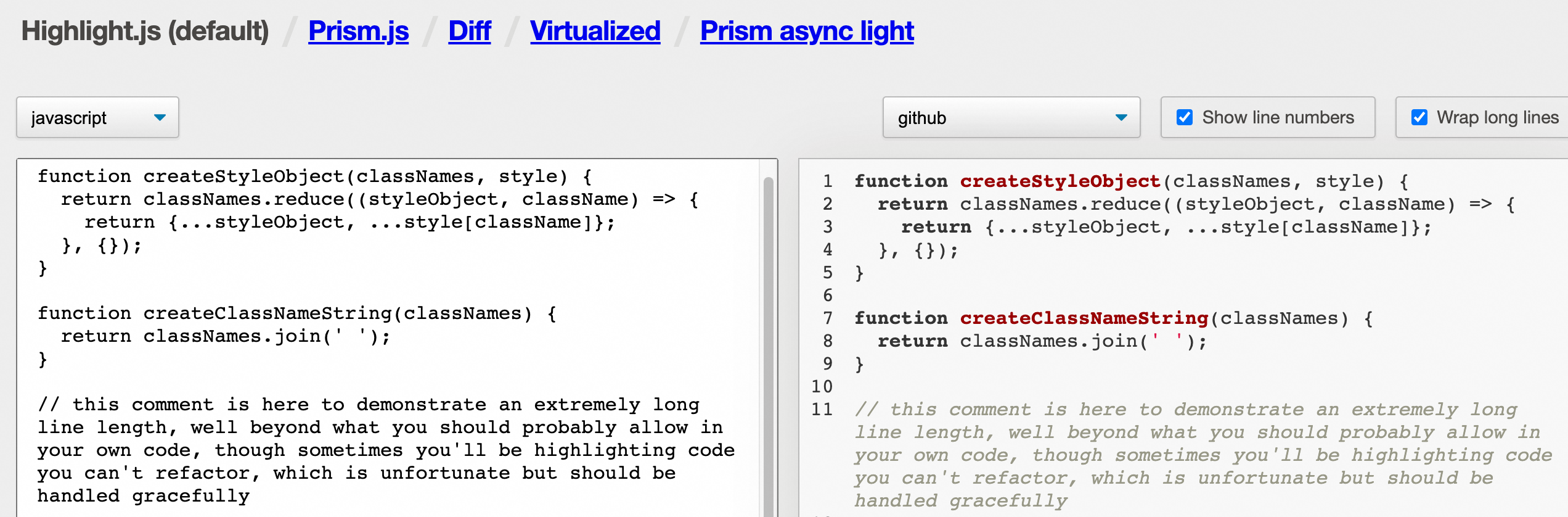Click 'return classNames.join' on output line 8
The height and width of the screenshot is (517, 1568).
tap(1008, 341)
